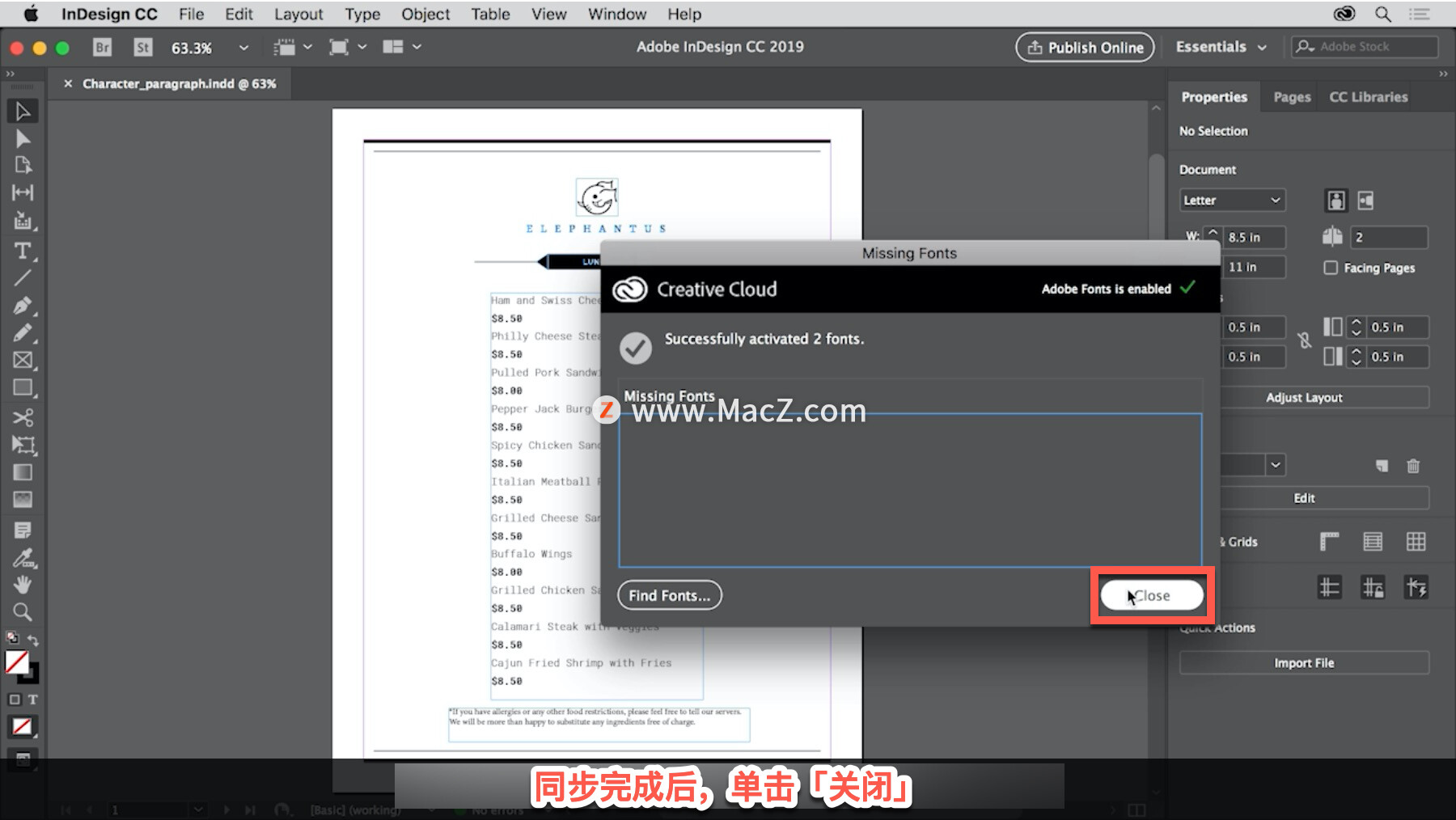The image size is (1456, 820).
Task: Open the File menu
Action: [x=191, y=14]
